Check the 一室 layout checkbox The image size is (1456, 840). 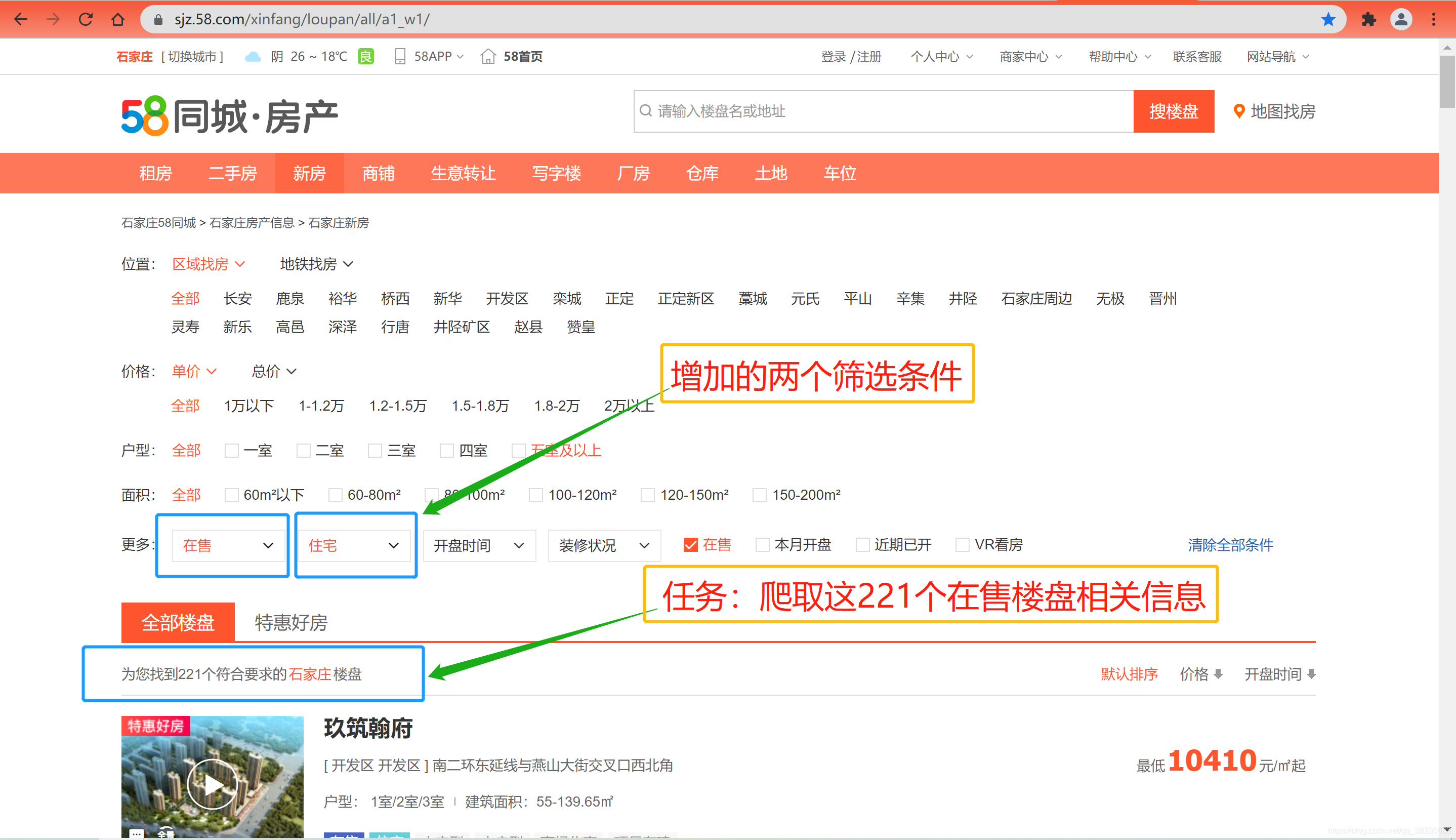(x=232, y=451)
